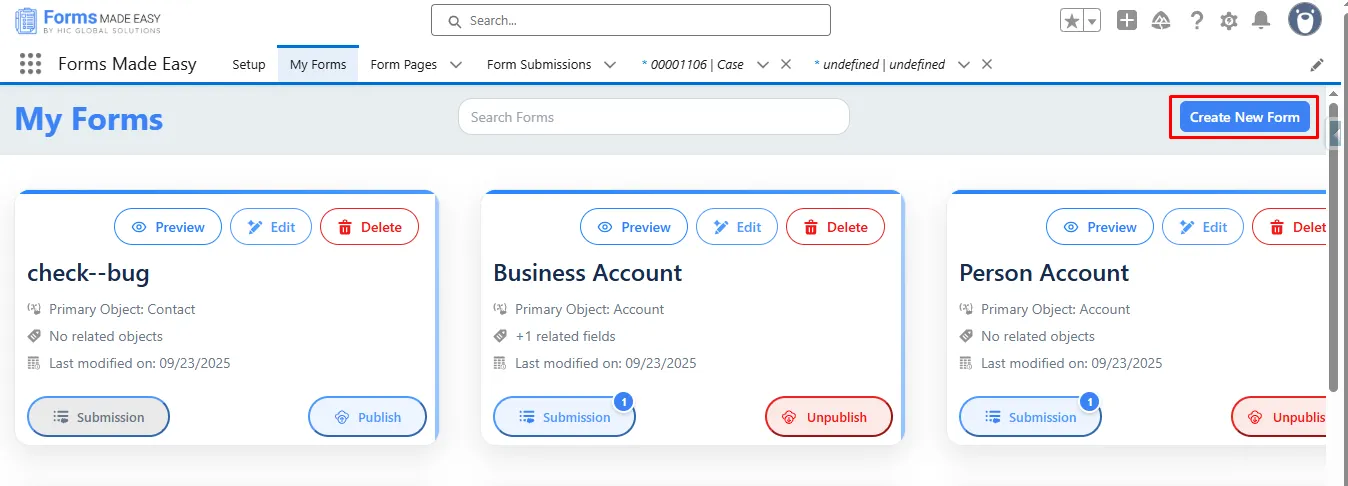
Task: Open the Setup gear icon
Action: tap(1229, 20)
